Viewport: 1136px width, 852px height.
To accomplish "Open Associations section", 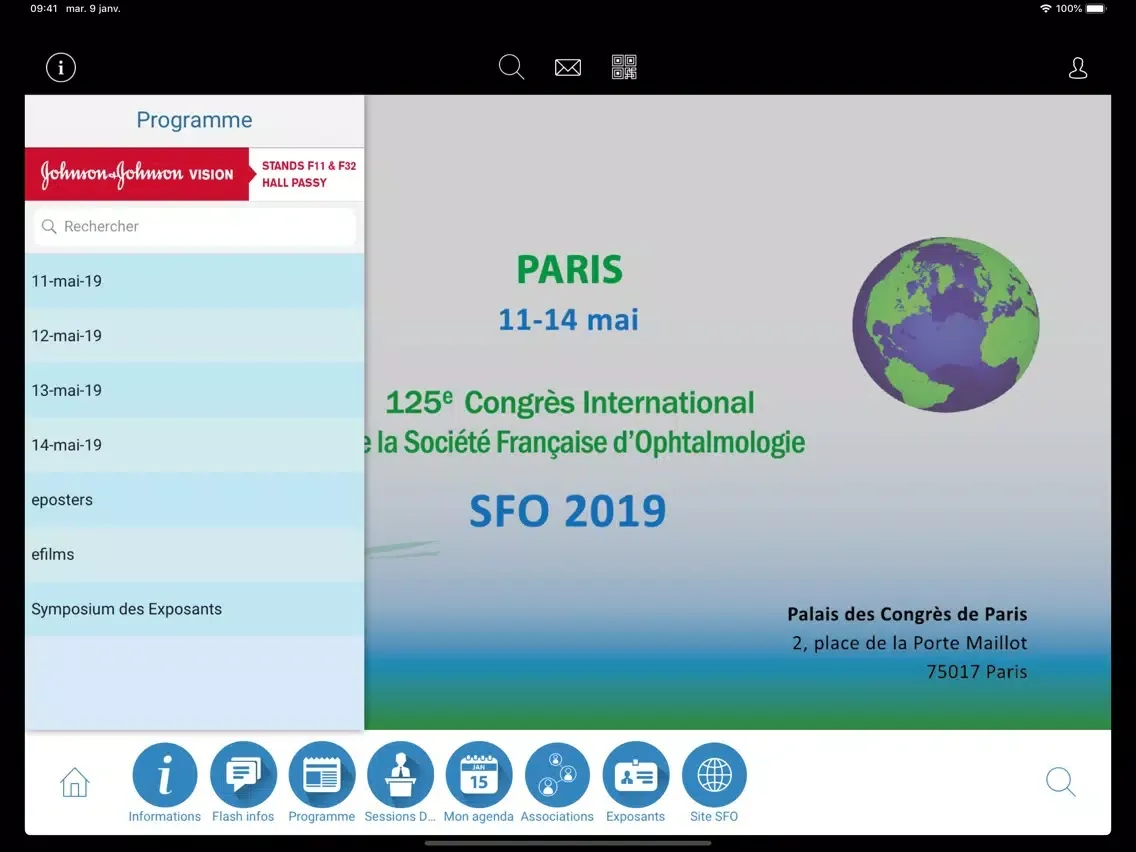I will tap(557, 775).
